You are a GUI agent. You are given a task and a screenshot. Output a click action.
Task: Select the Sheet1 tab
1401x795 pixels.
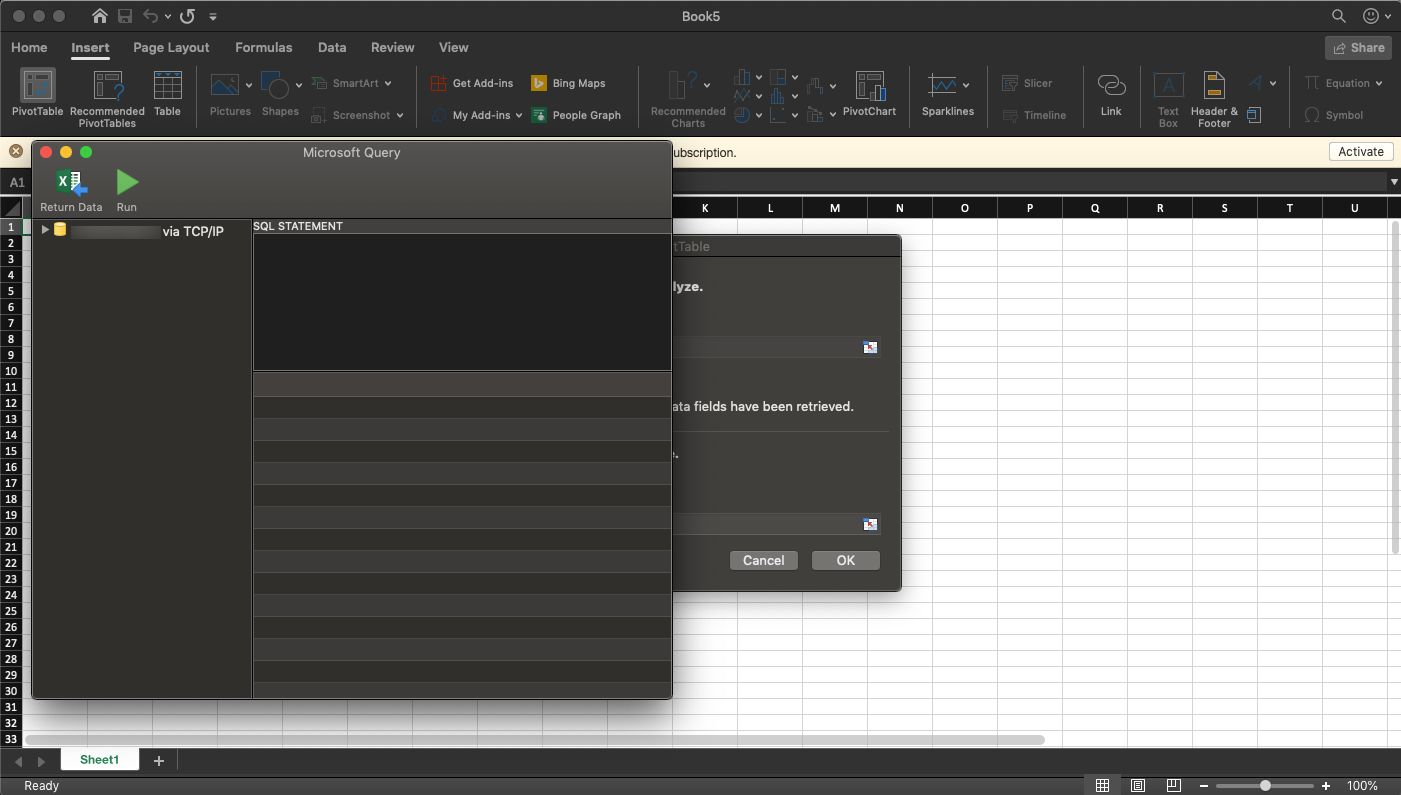coord(99,759)
